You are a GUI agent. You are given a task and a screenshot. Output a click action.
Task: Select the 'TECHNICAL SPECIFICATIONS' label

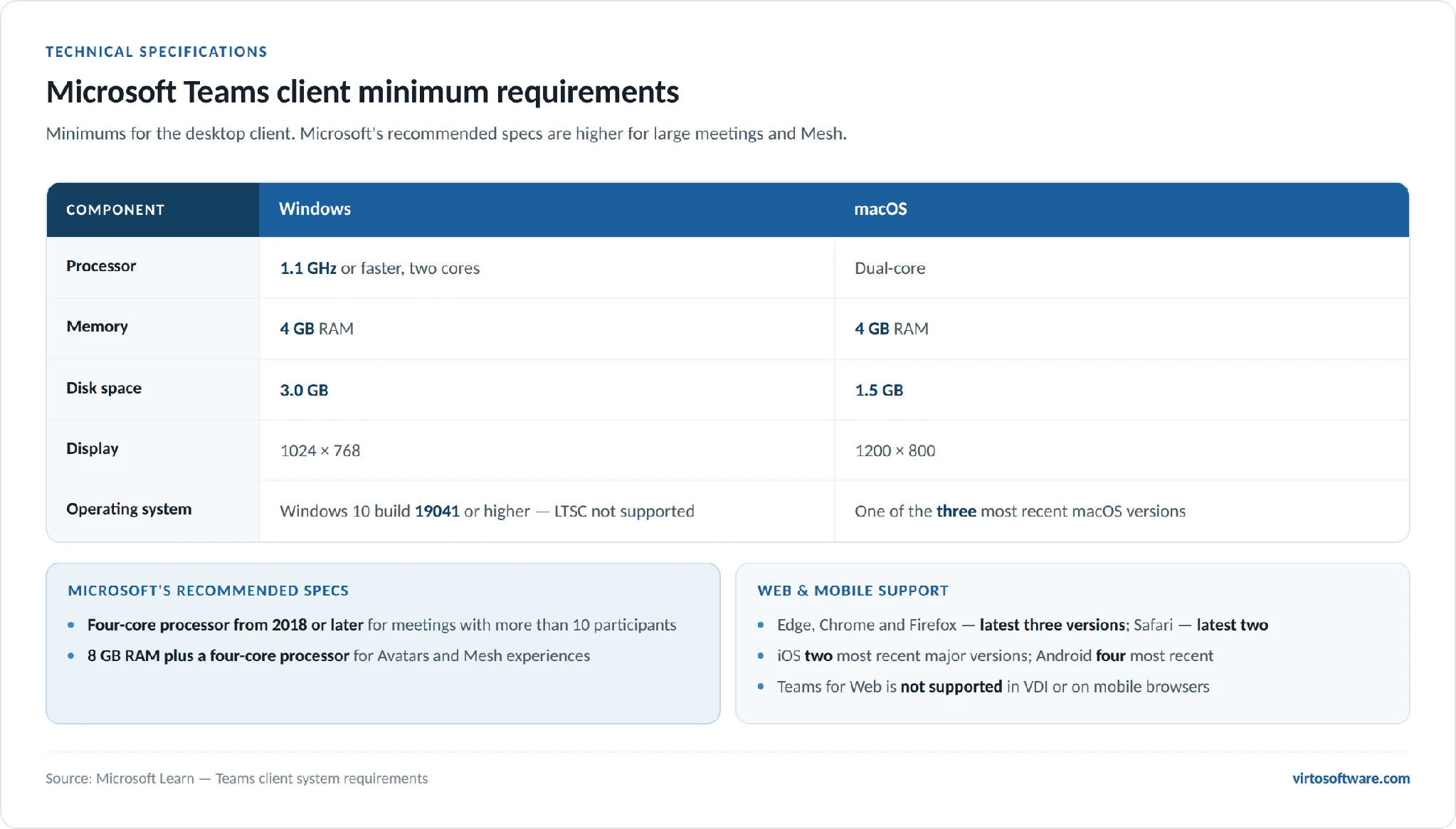pos(157,52)
